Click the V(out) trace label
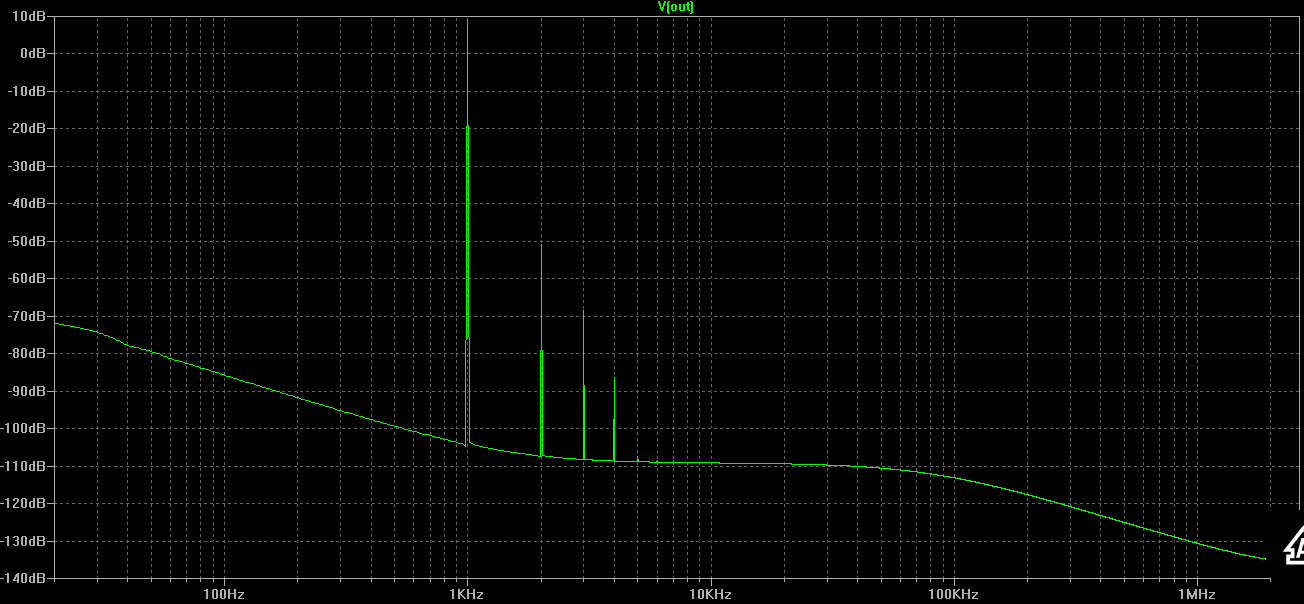1304x604 pixels. pos(675,7)
